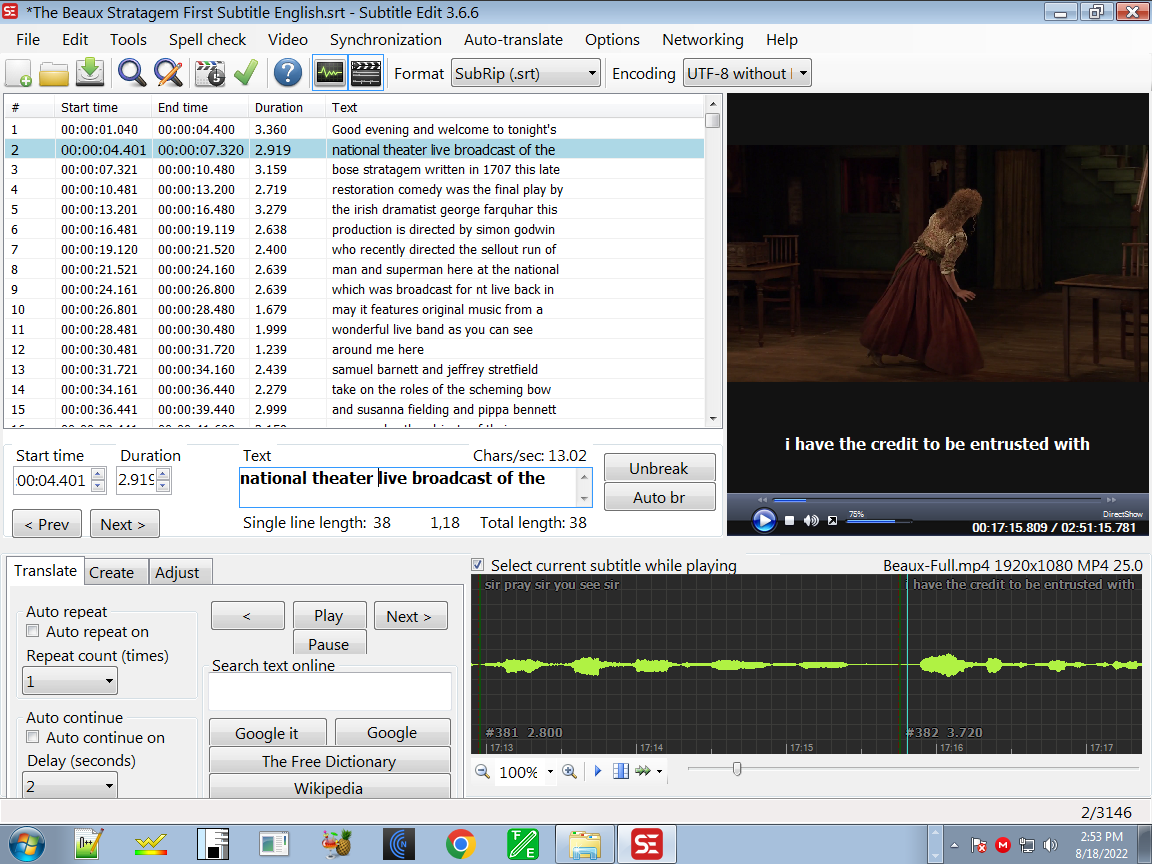Click the Duration column header
This screenshot has height=864, width=1152.
287,107
